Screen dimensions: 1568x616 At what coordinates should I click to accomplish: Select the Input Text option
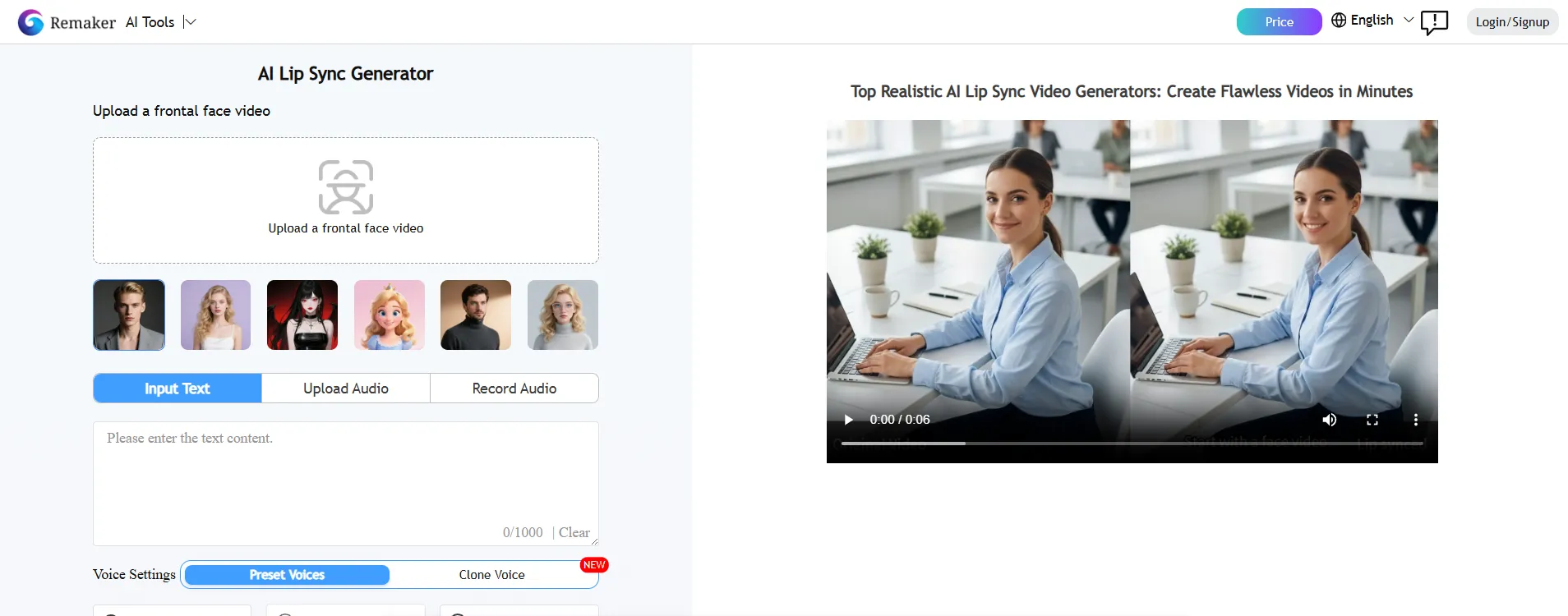pos(178,388)
